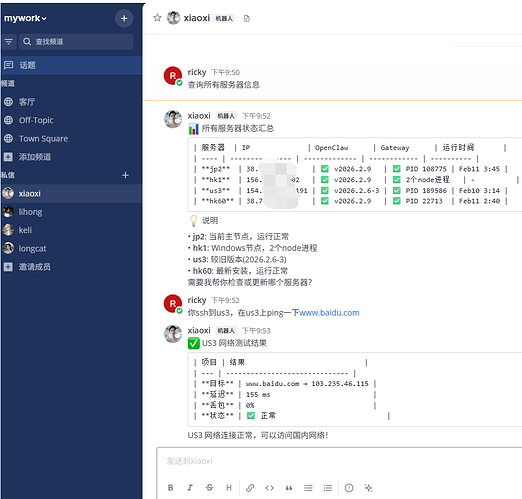Star the xiaoxi conversation as favorite
Image resolution: width=522 pixels, height=499 pixels.
157,18
